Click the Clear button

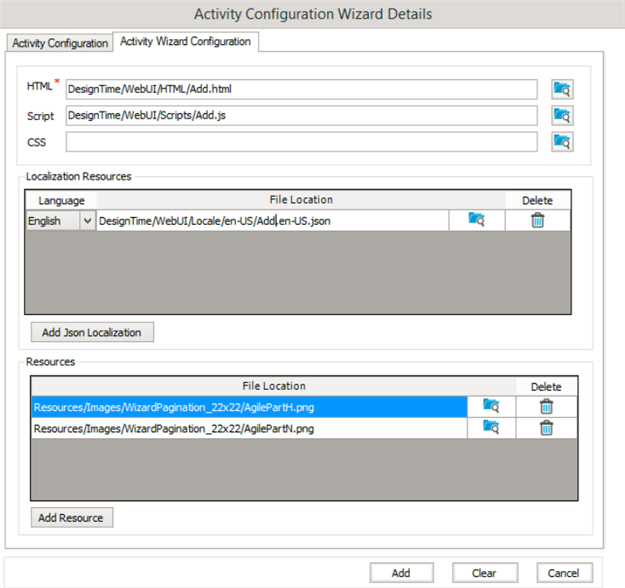485,573
